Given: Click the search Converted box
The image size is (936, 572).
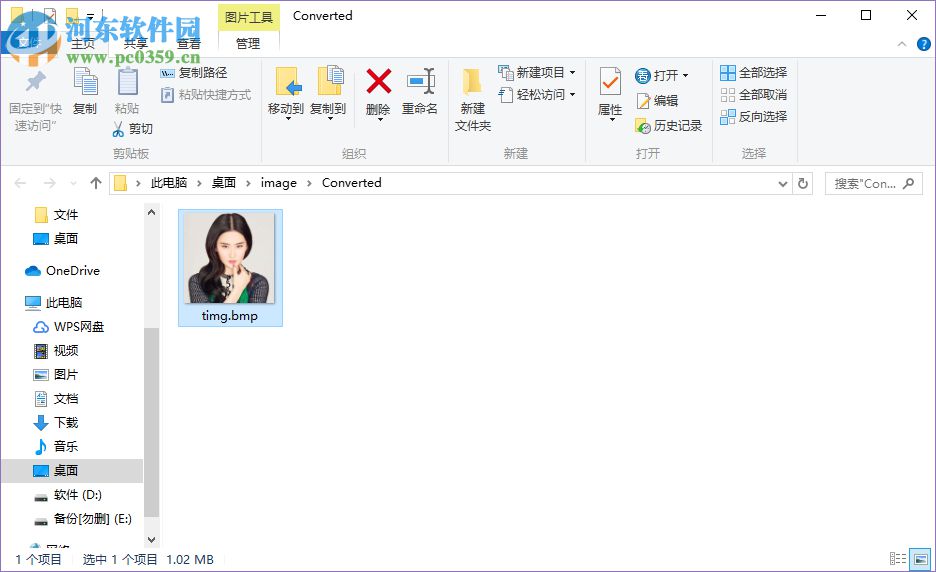Looking at the screenshot, I should [x=874, y=184].
